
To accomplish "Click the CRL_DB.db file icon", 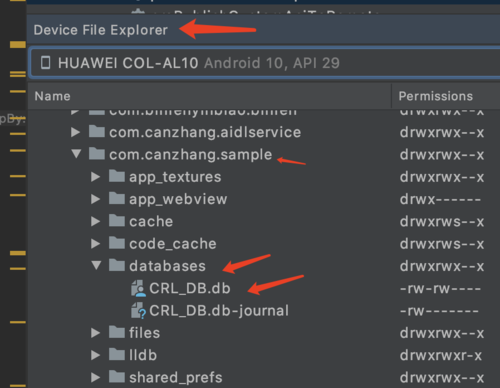I will [x=138, y=288].
